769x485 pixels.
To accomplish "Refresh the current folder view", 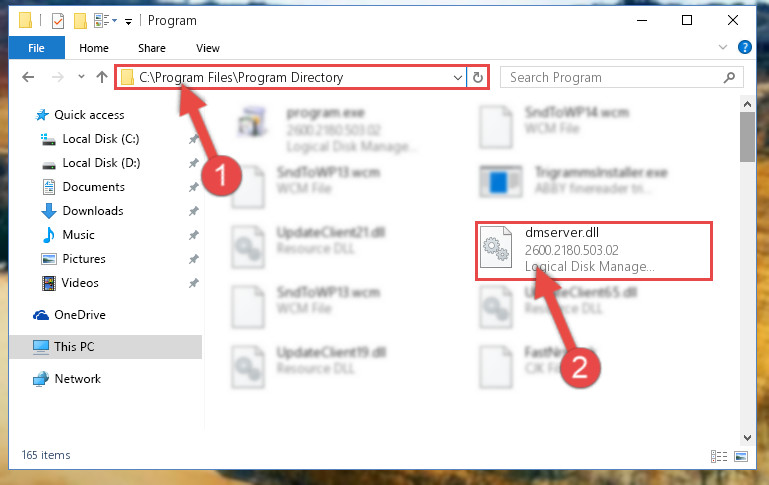I will point(478,77).
